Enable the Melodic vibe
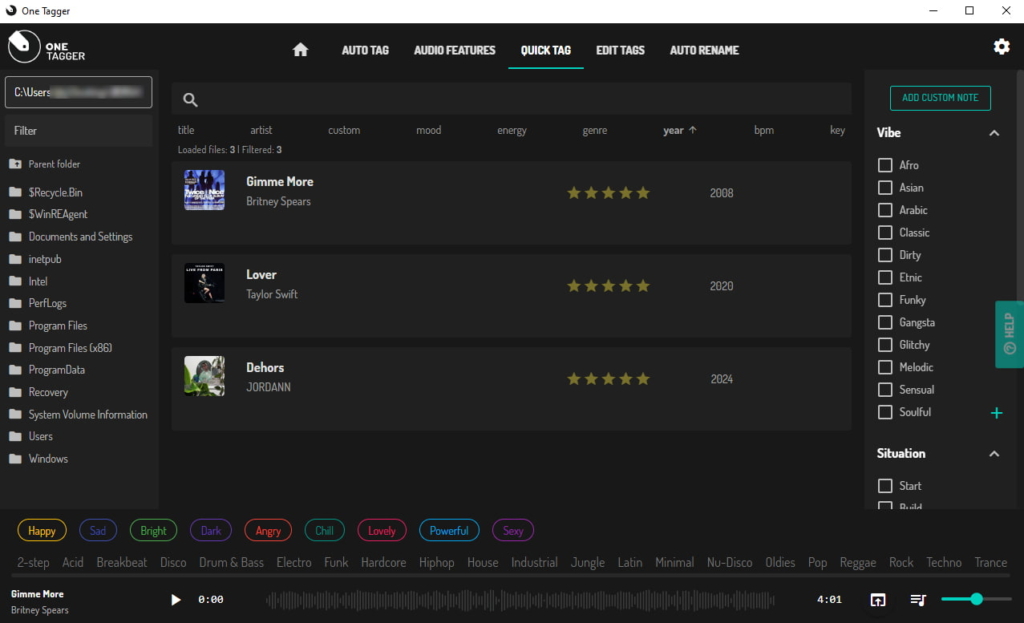The height and width of the screenshot is (623, 1024). click(884, 367)
